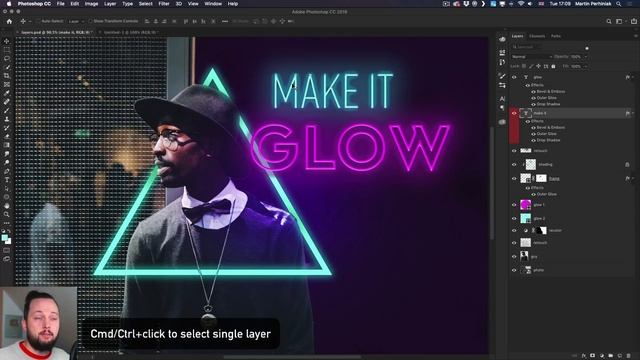Open the blend mode Normal dropdown

click(x=532, y=57)
